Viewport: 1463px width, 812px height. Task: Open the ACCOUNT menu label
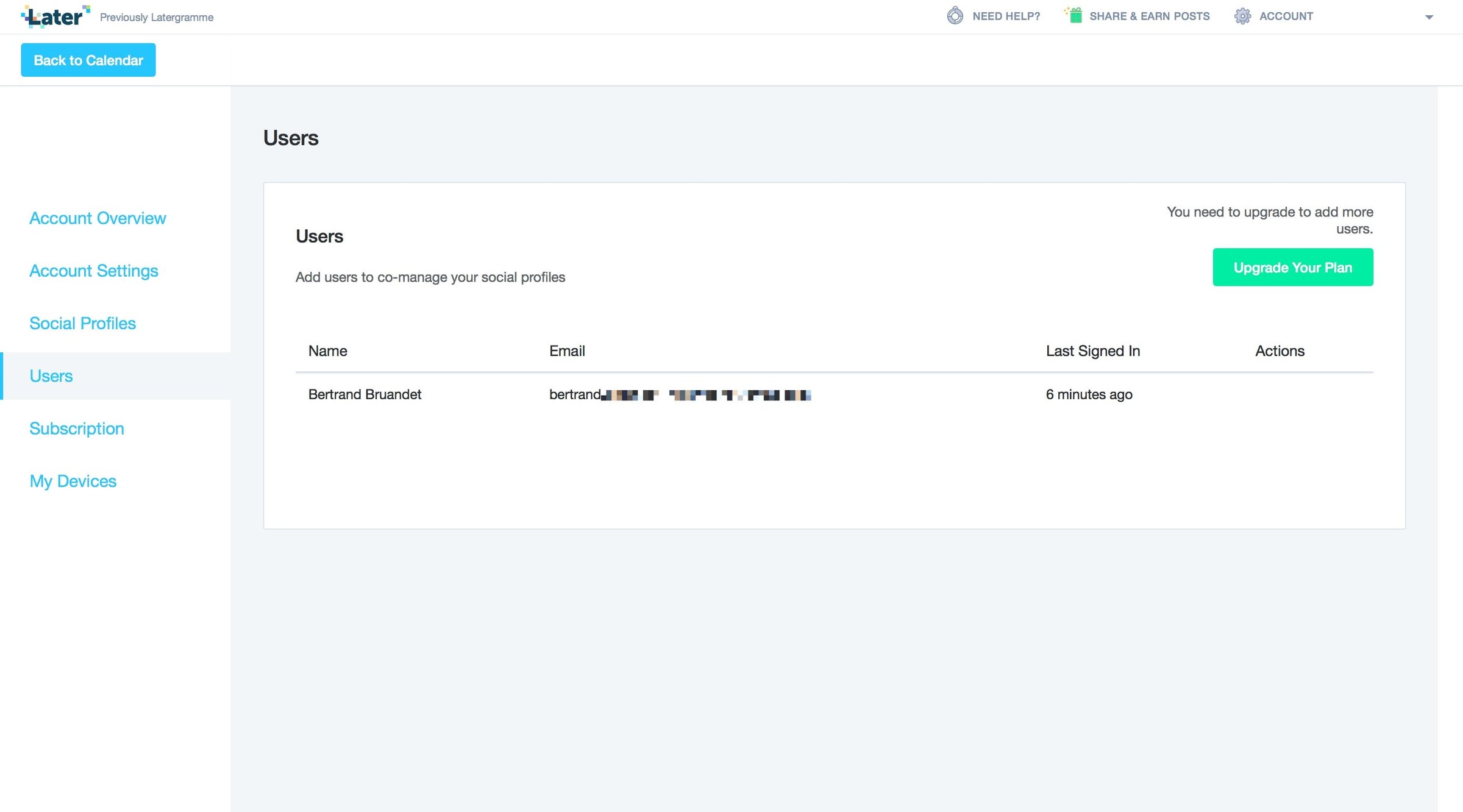click(x=1286, y=16)
